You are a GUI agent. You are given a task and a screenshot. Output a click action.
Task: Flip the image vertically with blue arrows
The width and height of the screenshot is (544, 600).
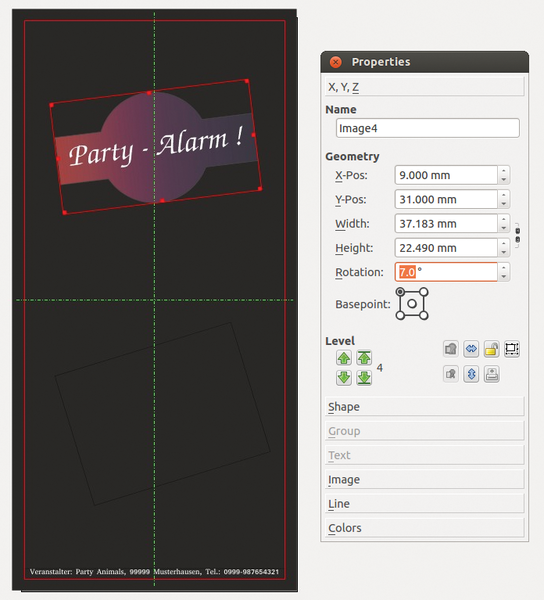coord(471,374)
